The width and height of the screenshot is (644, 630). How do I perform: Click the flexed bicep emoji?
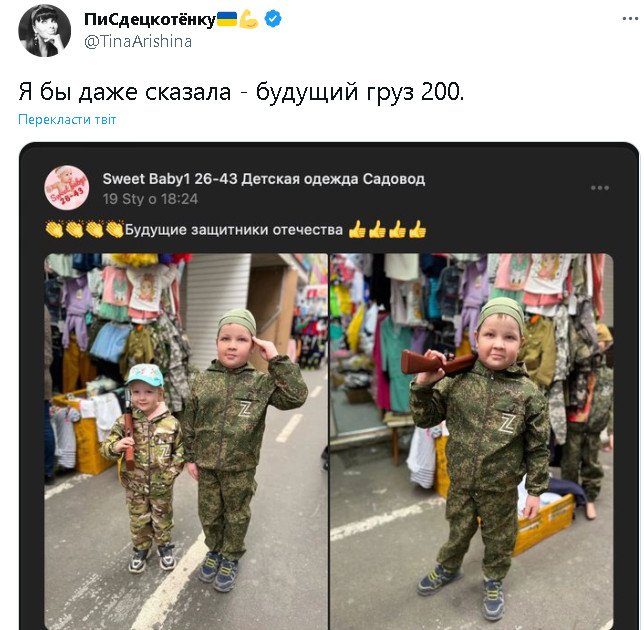248,19
